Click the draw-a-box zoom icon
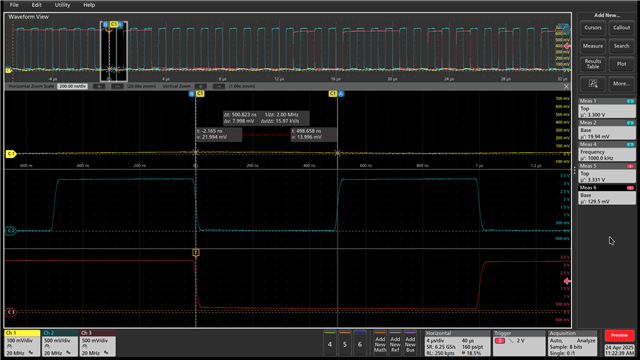 click(593, 84)
